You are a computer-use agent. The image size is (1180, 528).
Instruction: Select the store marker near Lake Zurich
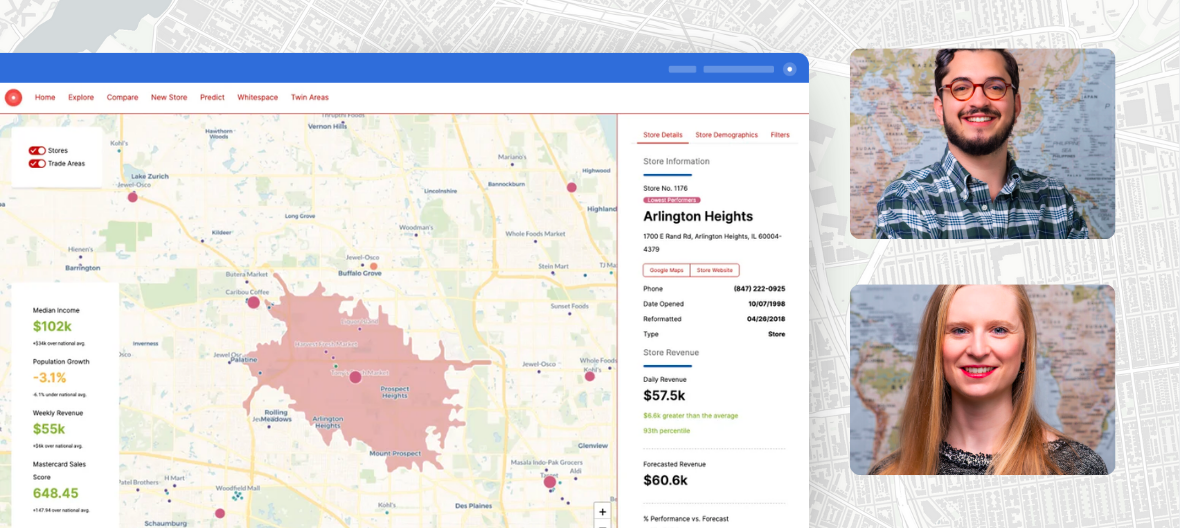pyautogui.click(x=132, y=197)
